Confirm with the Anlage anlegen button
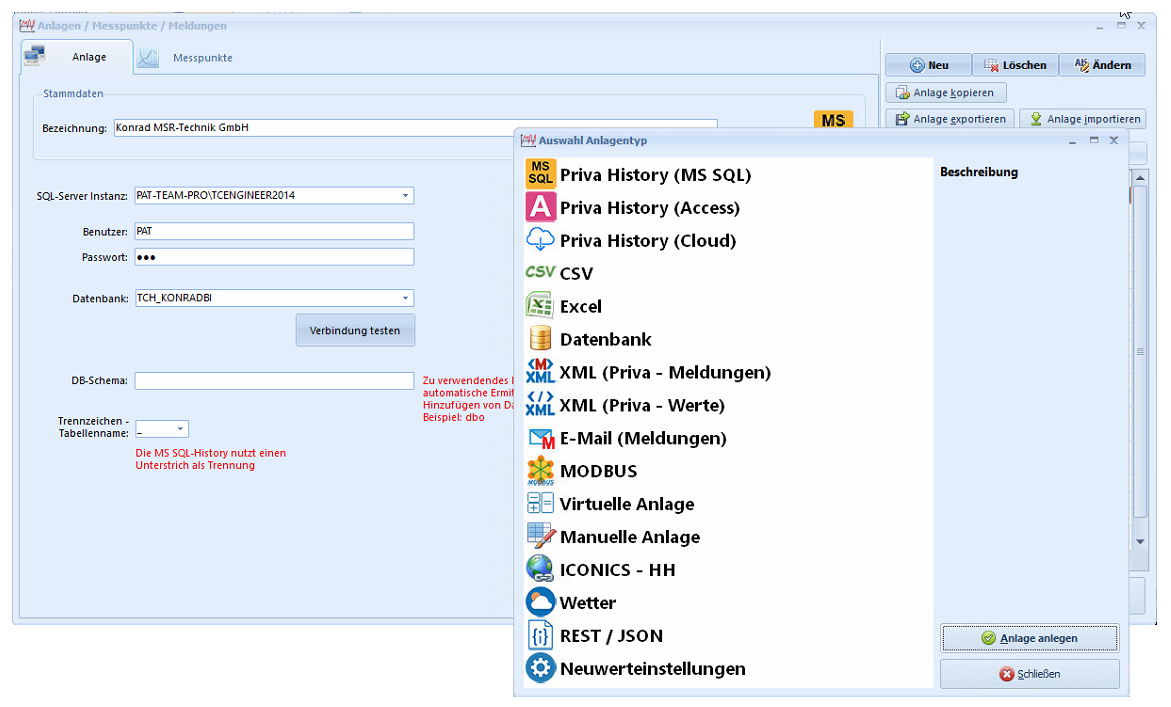Viewport: 1171px width, 707px height. pyautogui.click(x=1029, y=638)
